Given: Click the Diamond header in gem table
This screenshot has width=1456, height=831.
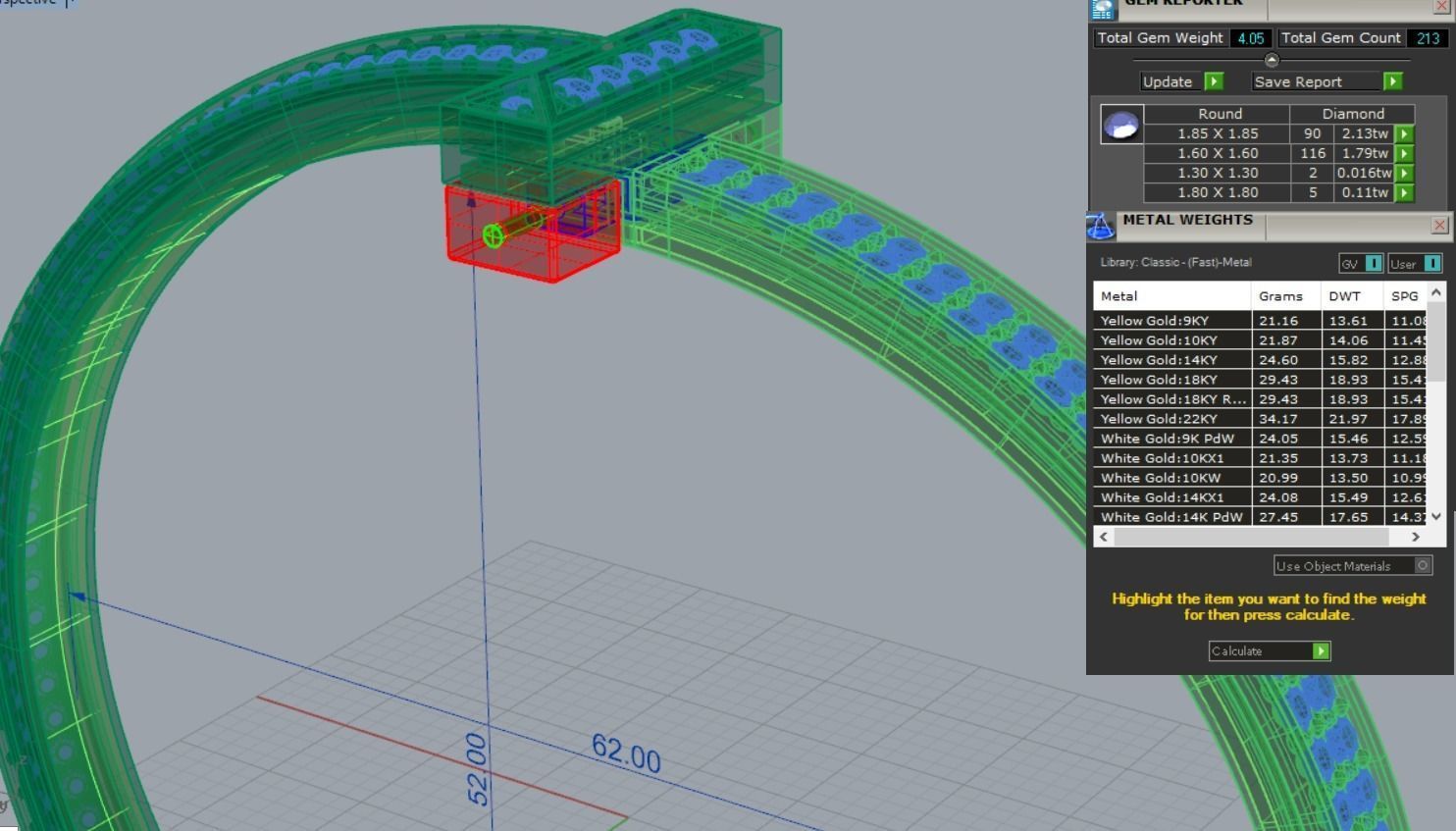Looking at the screenshot, I should click(x=1353, y=114).
